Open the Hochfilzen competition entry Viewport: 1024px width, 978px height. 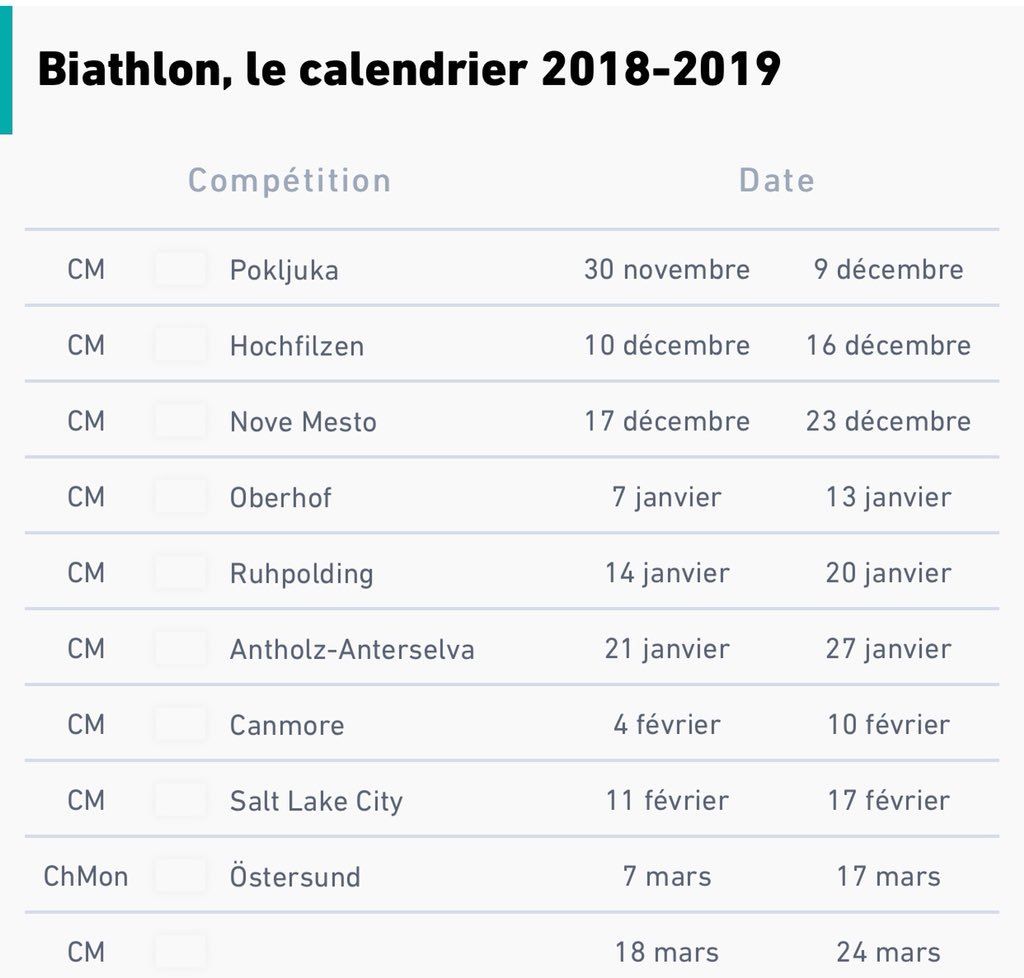pos(297,346)
